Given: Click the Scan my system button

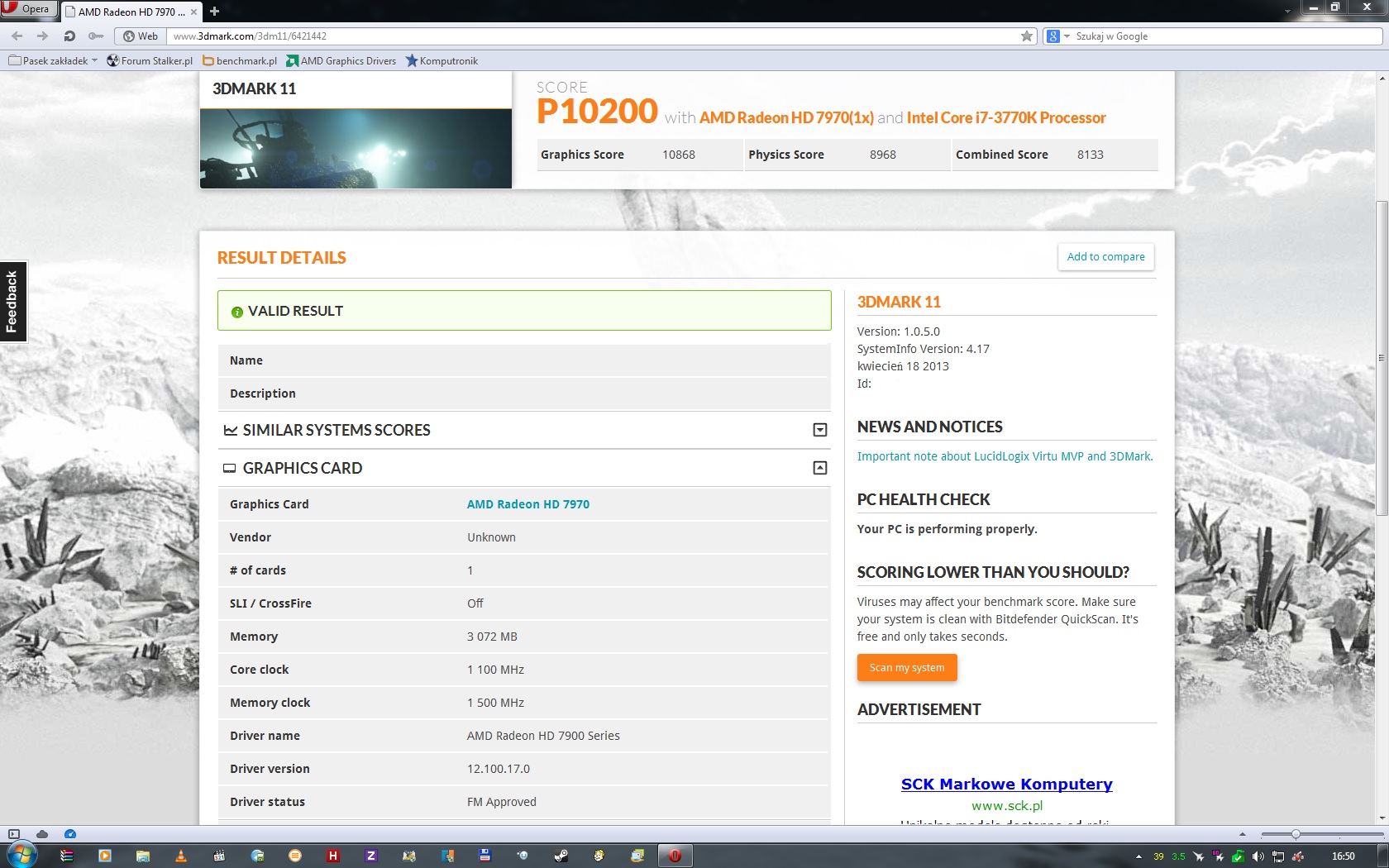Looking at the screenshot, I should [x=907, y=668].
